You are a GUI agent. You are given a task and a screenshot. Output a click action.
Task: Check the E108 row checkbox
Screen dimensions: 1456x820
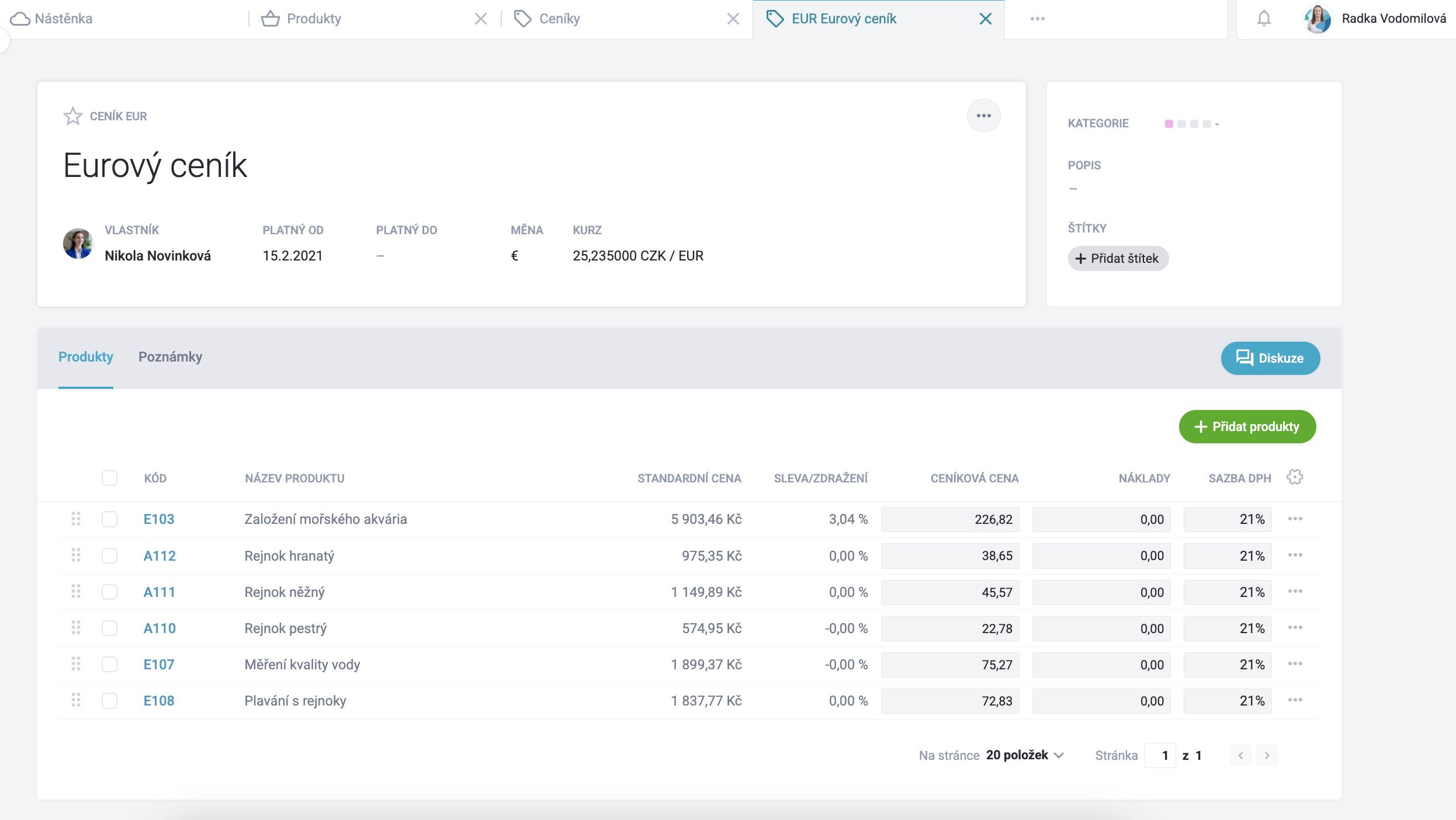pyautogui.click(x=109, y=700)
